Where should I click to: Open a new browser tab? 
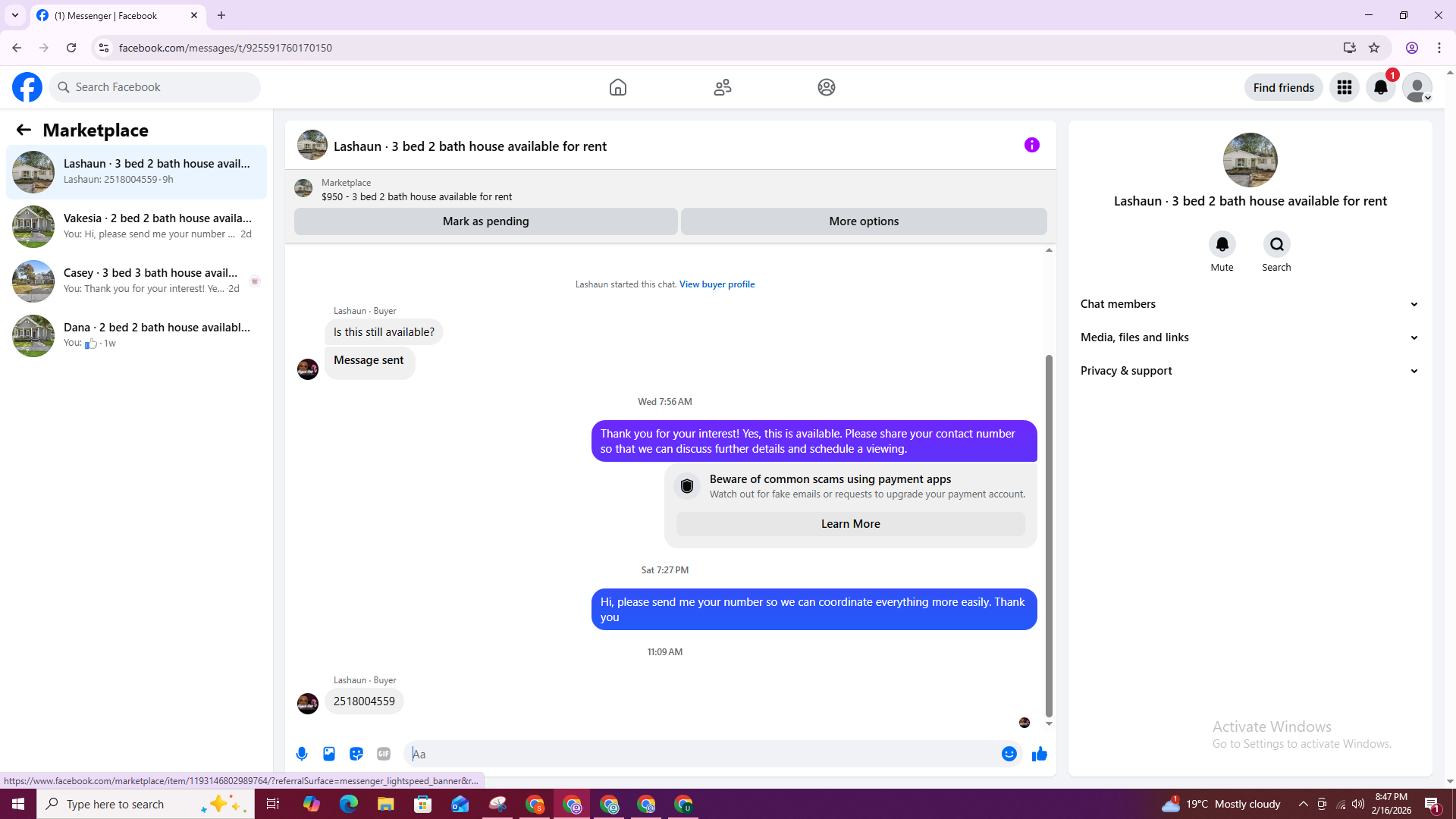pyautogui.click(x=221, y=15)
